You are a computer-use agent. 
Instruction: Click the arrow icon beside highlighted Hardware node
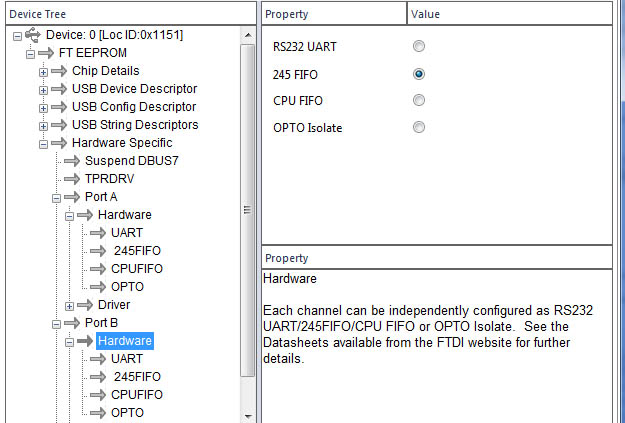[x=85, y=341]
